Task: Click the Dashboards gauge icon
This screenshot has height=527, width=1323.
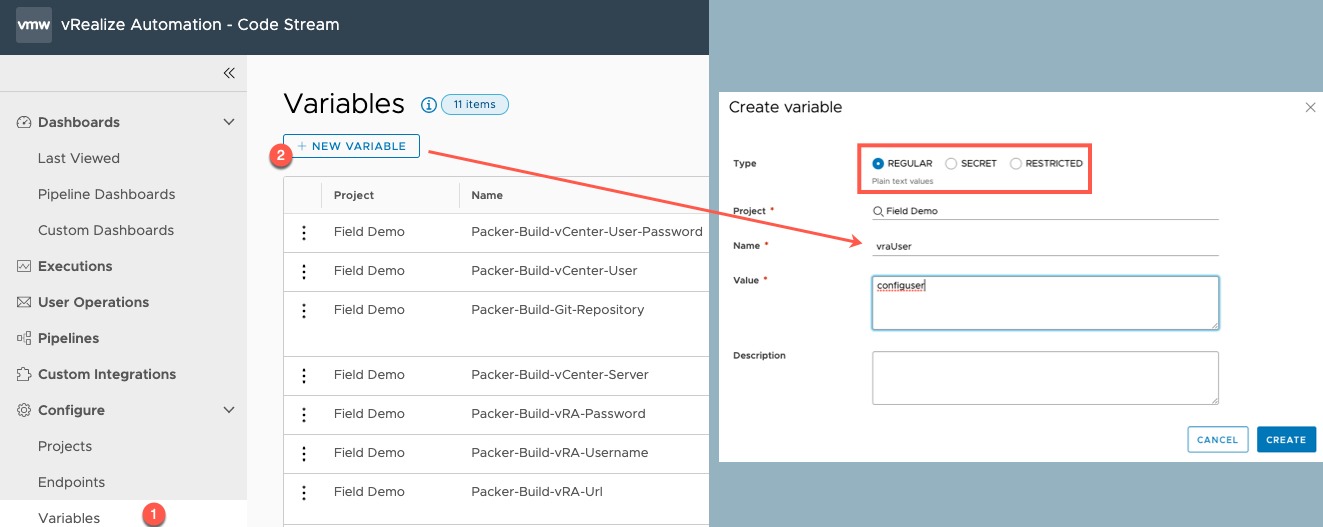Action: [24, 122]
